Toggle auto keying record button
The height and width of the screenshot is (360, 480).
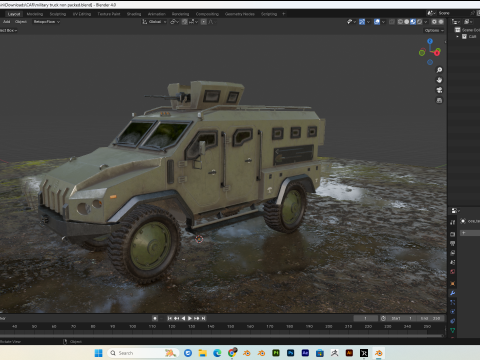155,318
